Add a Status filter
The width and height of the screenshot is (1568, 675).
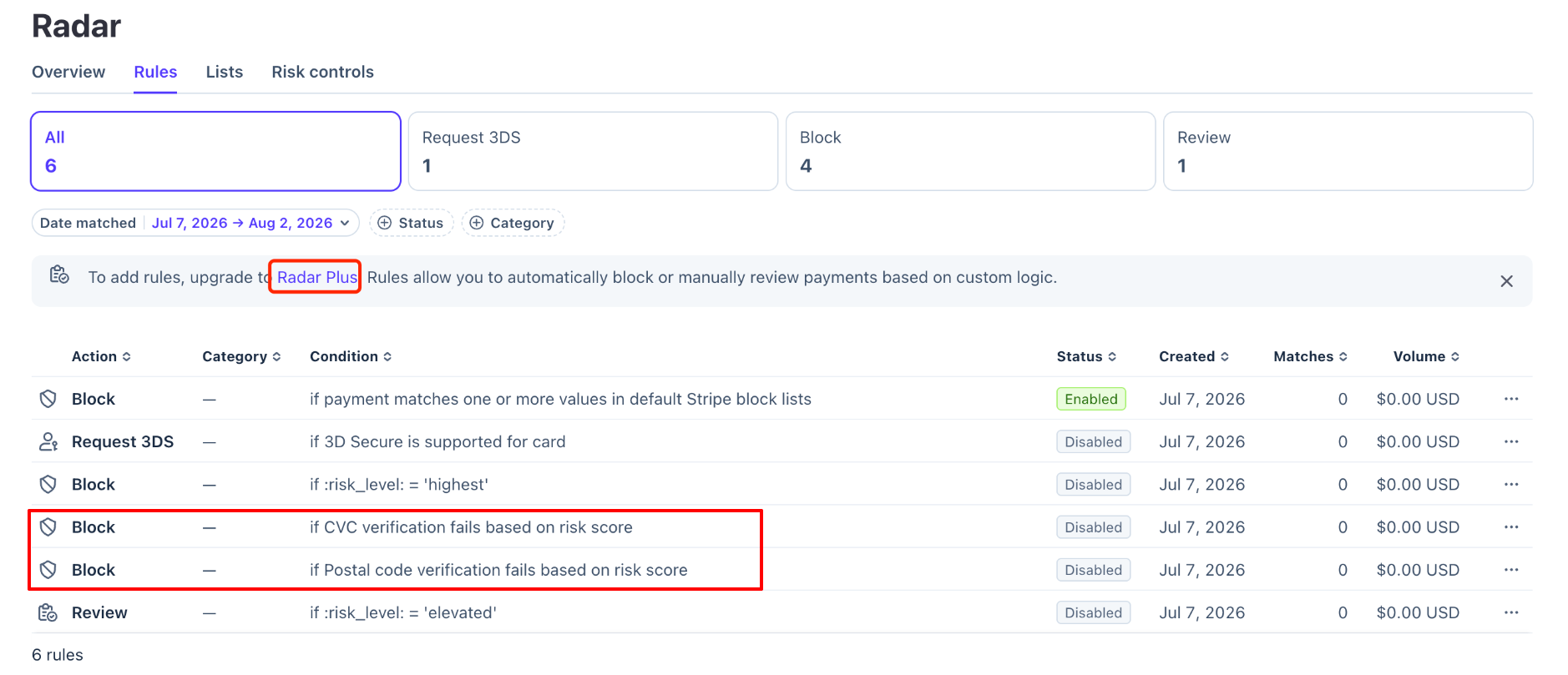click(x=411, y=223)
